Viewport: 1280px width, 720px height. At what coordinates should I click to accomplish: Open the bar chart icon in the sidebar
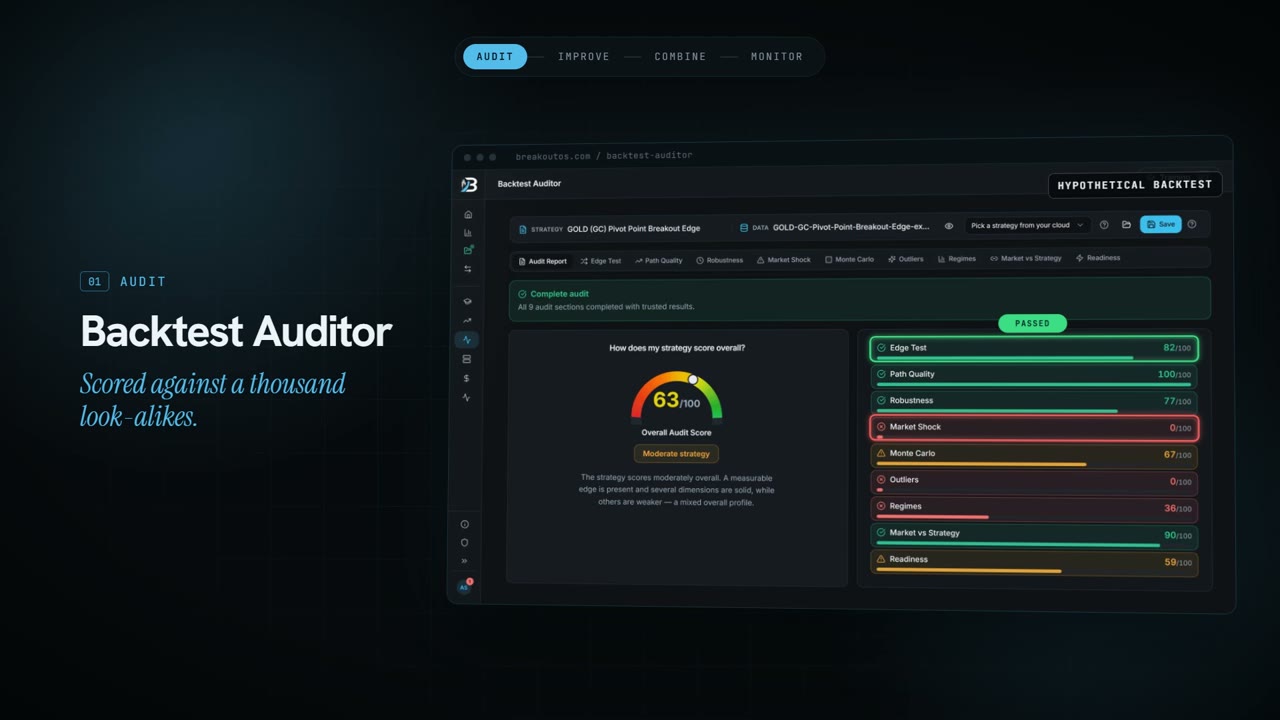[x=467, y=232]
